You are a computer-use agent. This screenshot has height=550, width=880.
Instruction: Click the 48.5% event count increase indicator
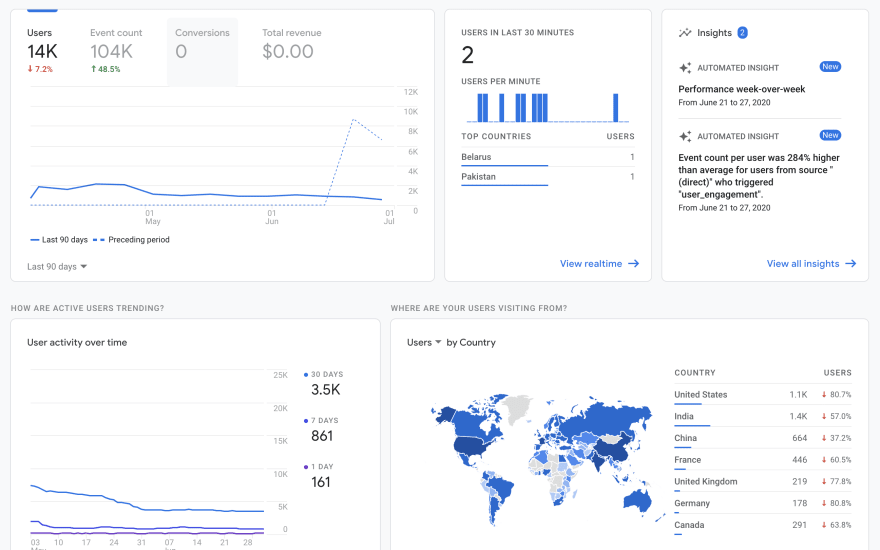tap(106, 69)
